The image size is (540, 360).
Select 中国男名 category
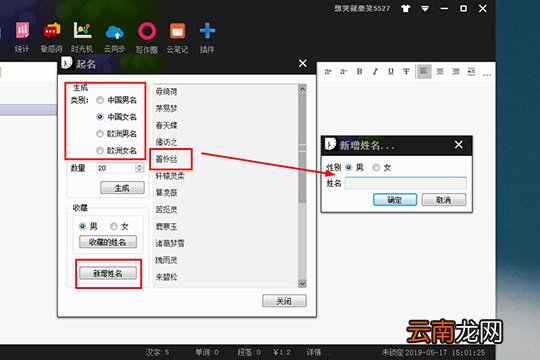click(x=100, y=100)
